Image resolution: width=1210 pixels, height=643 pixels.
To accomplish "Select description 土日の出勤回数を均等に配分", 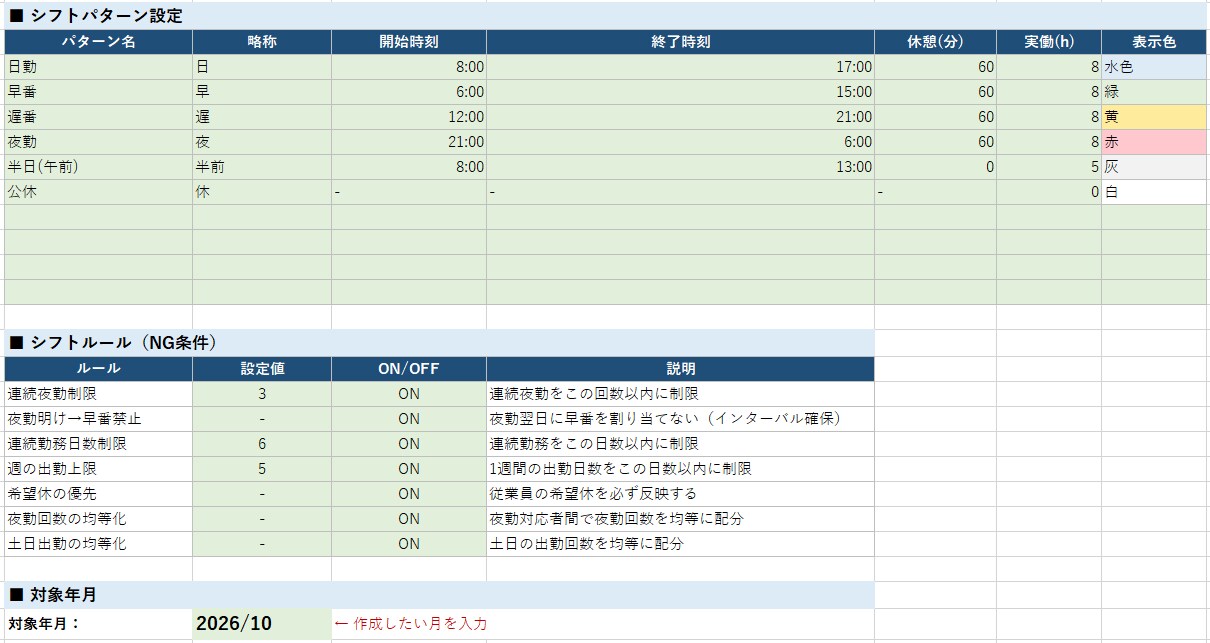I will click(680, 544).
